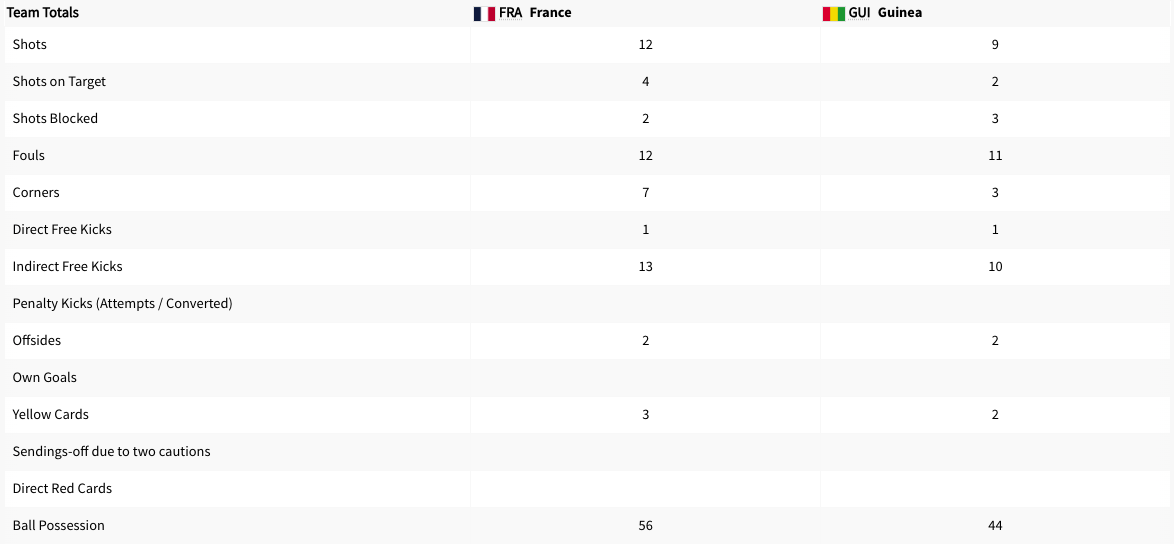Click the Yellow Cards row label
This screenshot has width=1174, height=544.
[50, 414]
